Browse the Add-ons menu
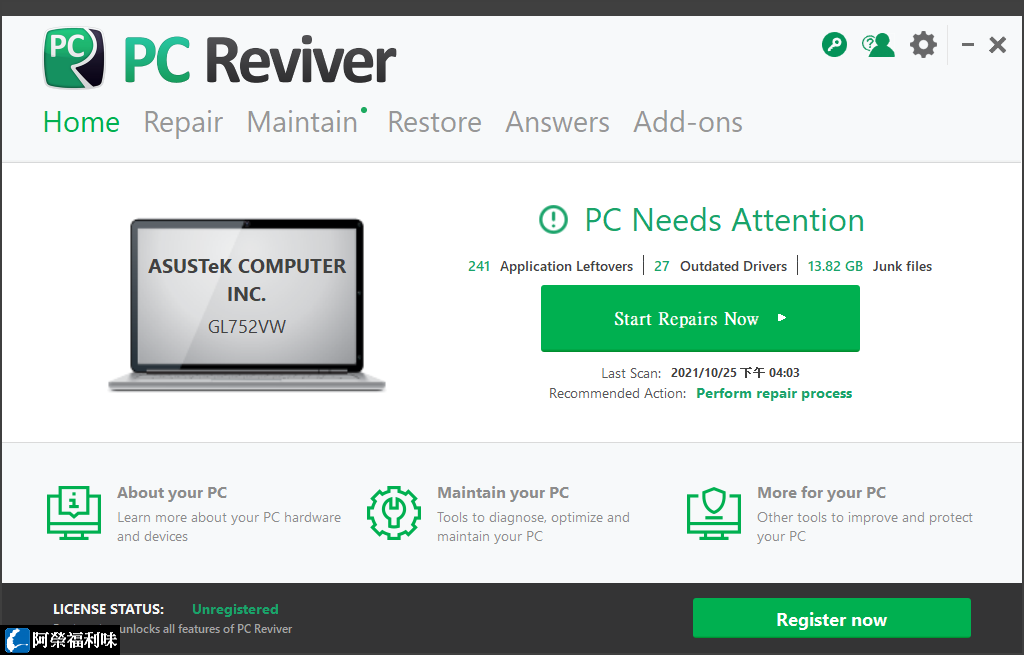The height and width of the screenshot is (655, 1024). (x=688, y=122)
